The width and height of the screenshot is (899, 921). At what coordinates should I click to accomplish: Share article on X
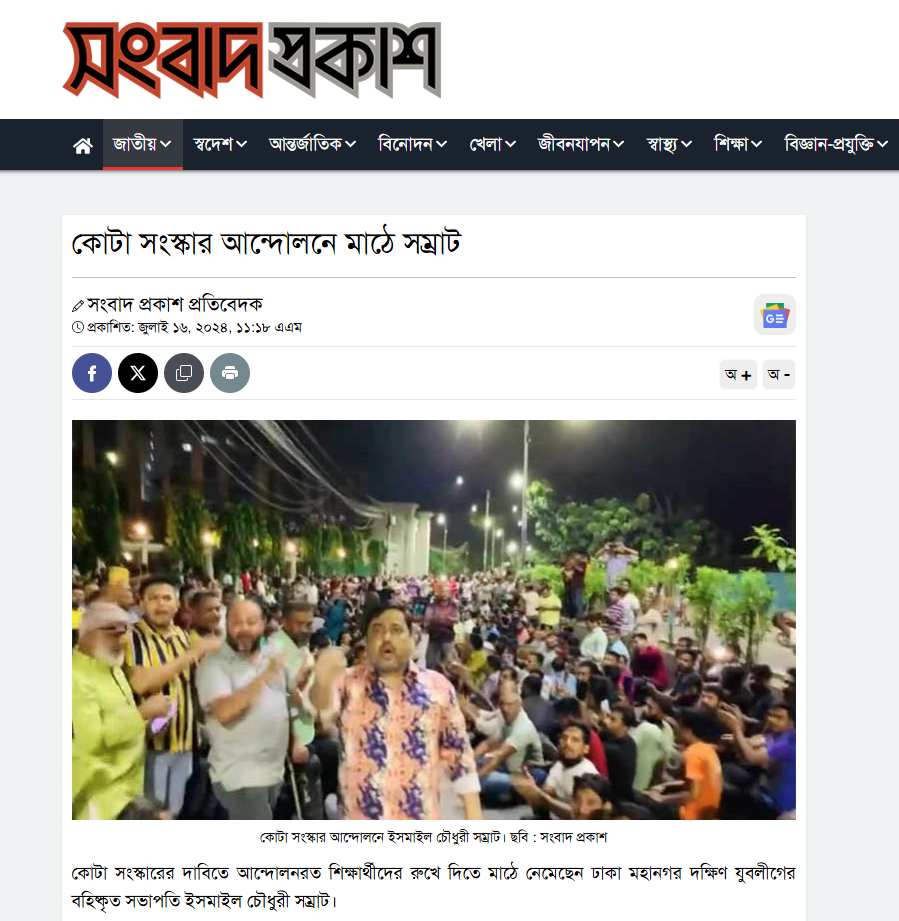[x=138, y=373]
